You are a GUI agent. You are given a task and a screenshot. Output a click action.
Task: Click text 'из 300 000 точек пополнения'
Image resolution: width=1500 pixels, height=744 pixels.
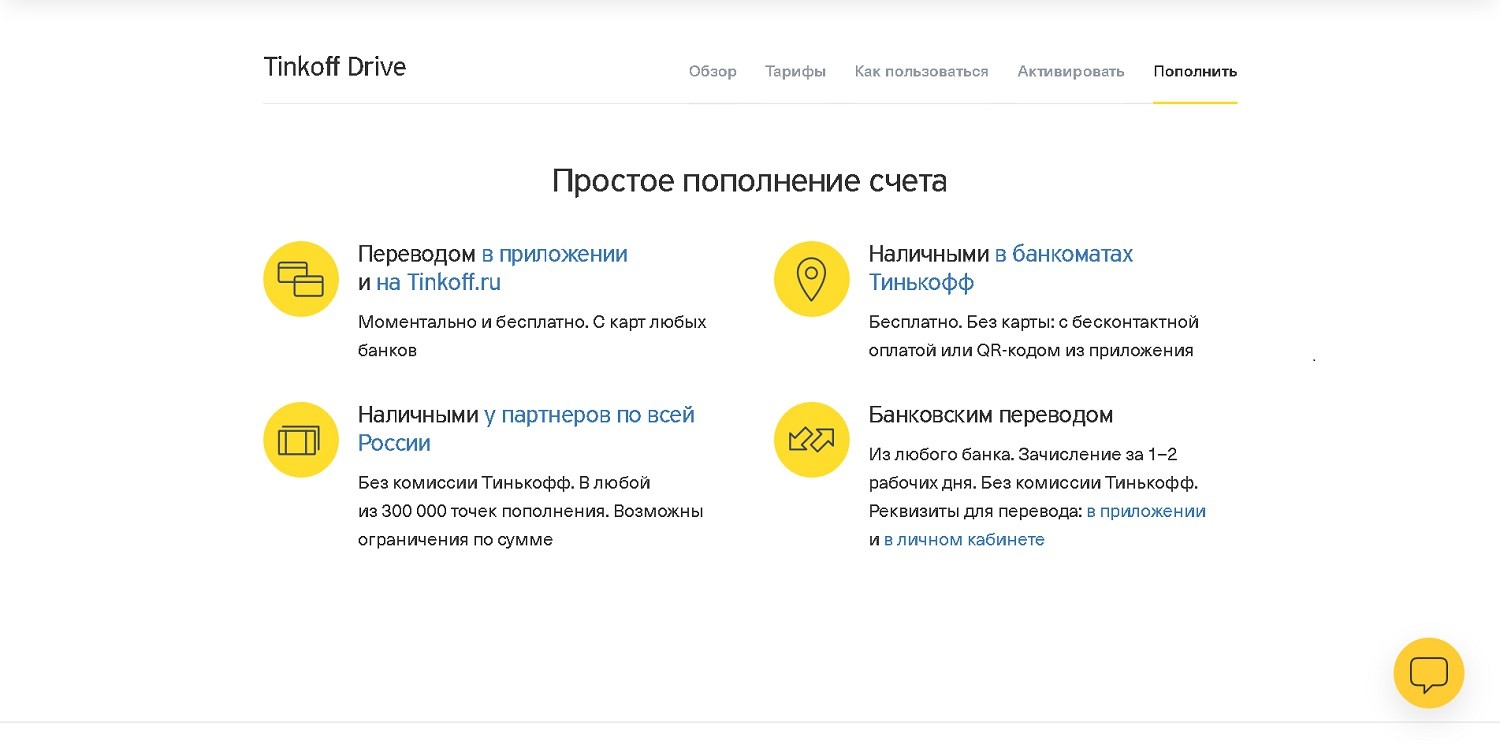[x=481, y=512]
